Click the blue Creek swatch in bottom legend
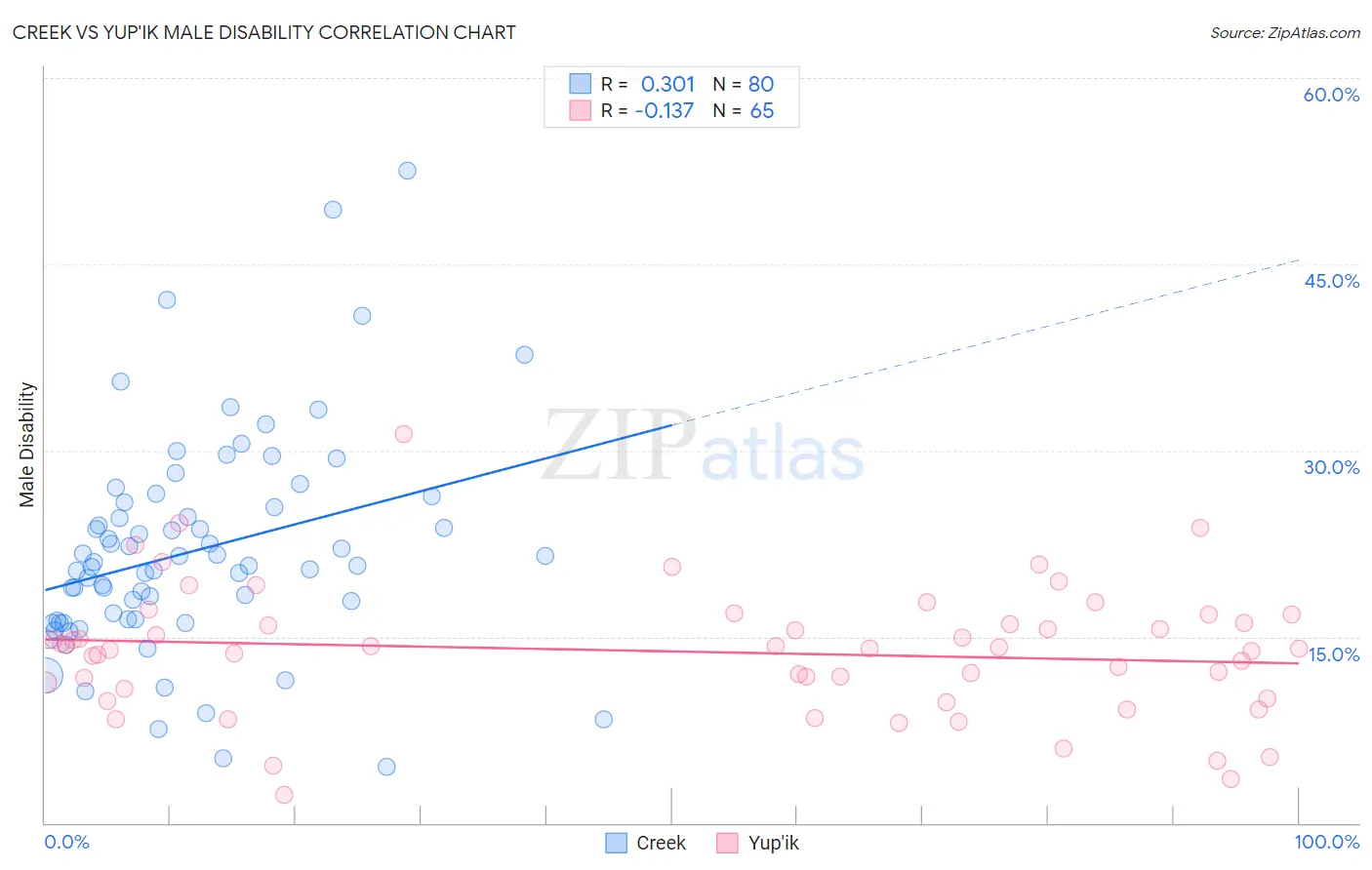The width and height of the screenshot is (1372, 870). tap(616, 843)
